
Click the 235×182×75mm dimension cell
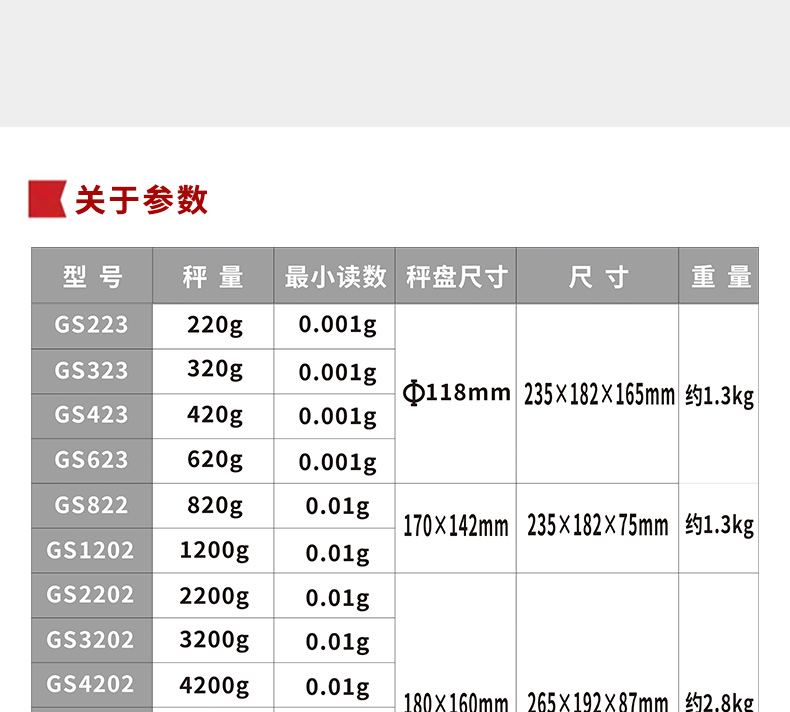[598, 526]
